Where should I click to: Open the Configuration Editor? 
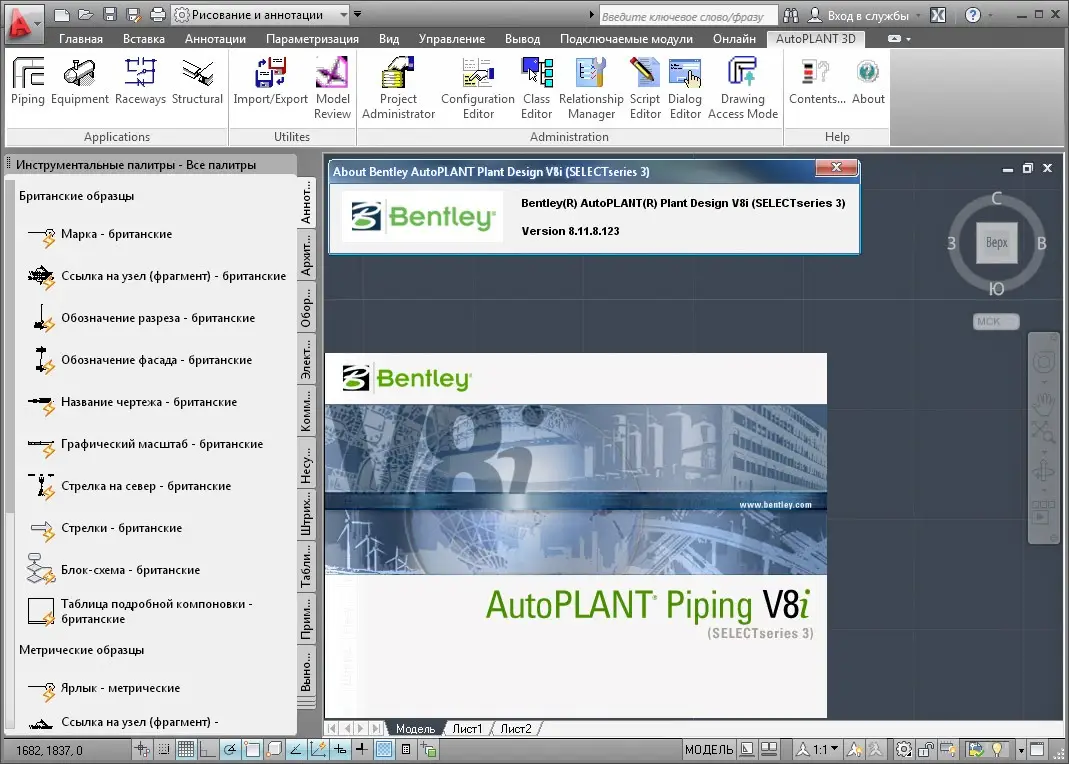point(478,89)
